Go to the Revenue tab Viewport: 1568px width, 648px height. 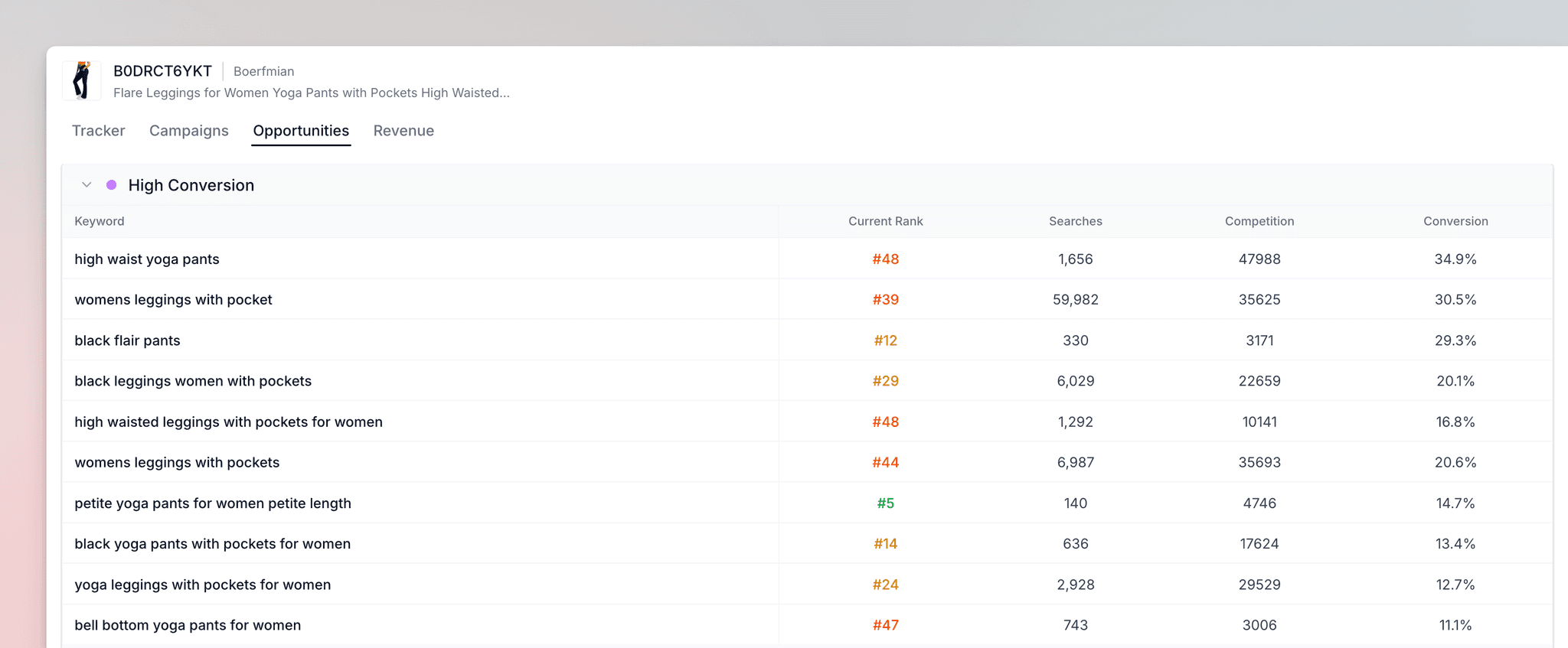(x=403, y=131)
